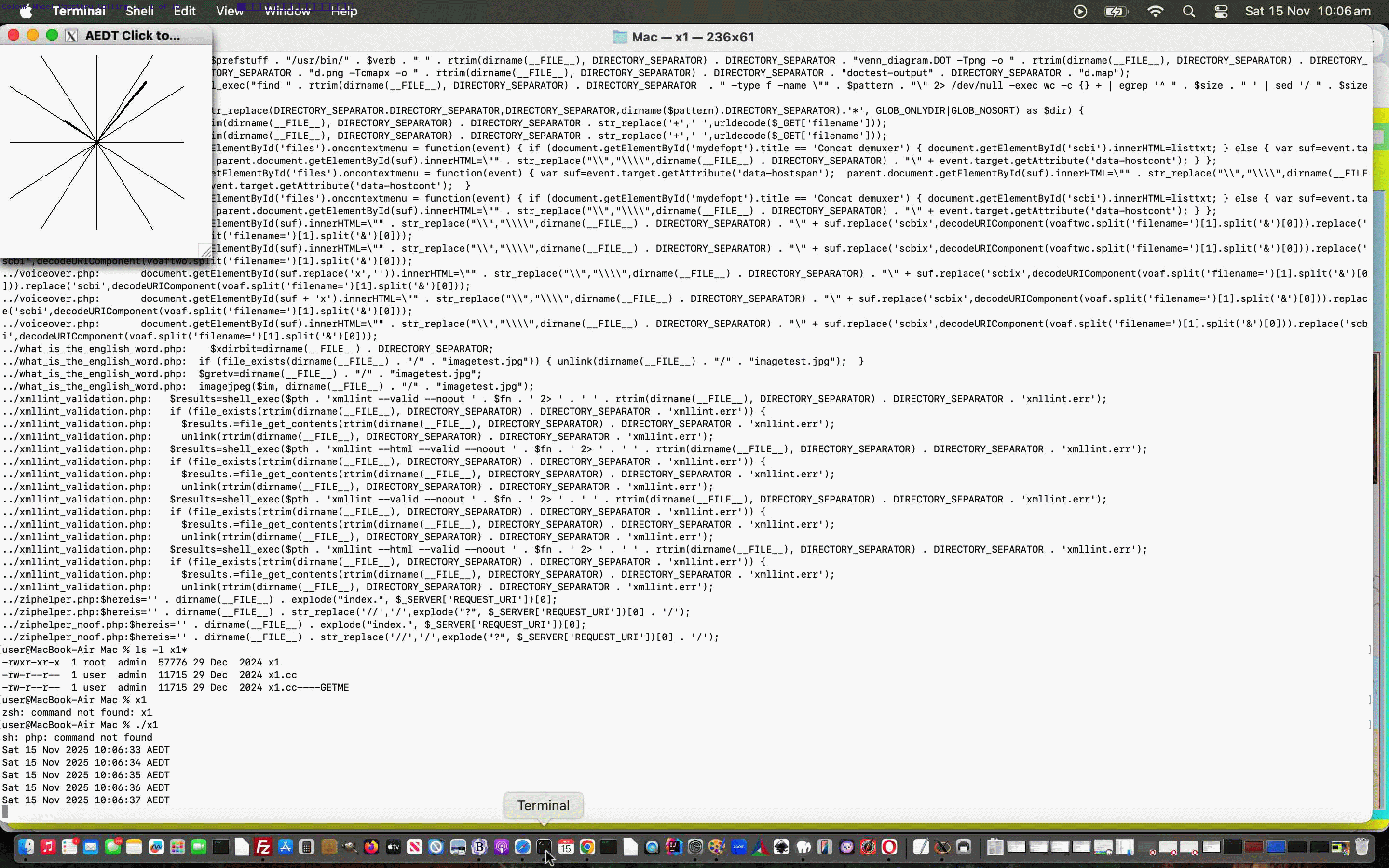Open FileZilla from the Dock

pos(263,847)
